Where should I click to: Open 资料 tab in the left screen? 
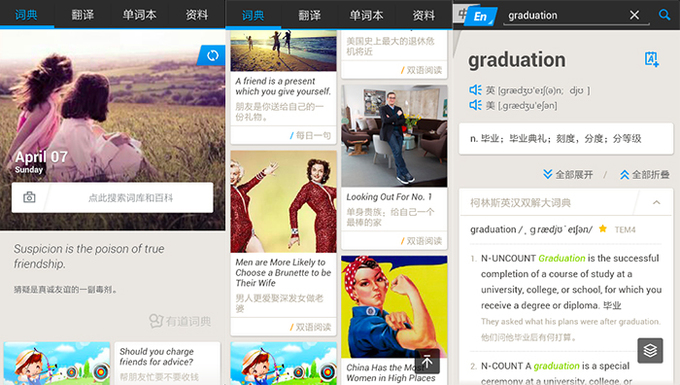[197, 15]
